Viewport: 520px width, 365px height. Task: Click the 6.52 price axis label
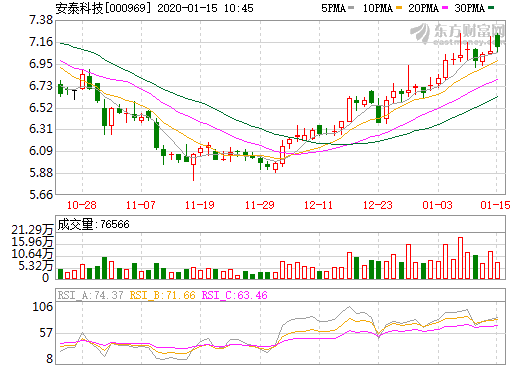tap(41, 108)
